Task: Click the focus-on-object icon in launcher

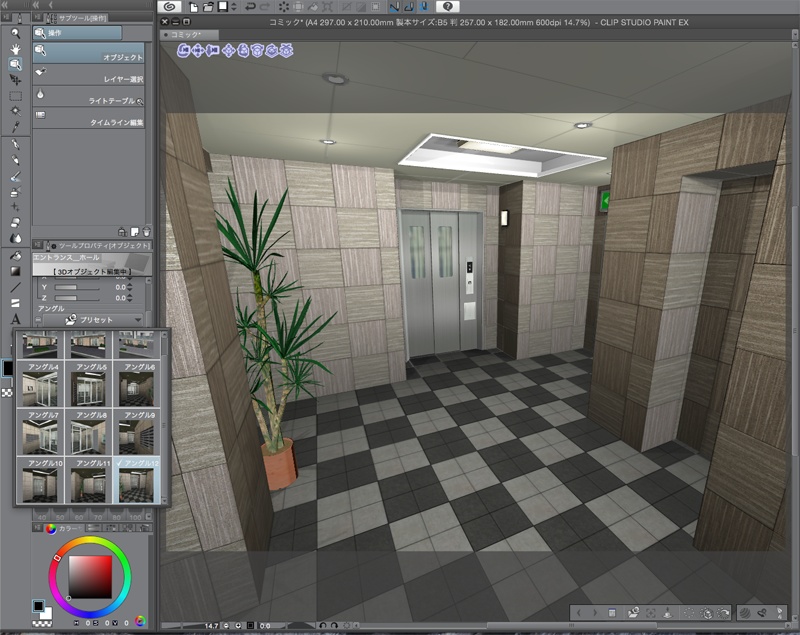Action: (x=651, y=613)
